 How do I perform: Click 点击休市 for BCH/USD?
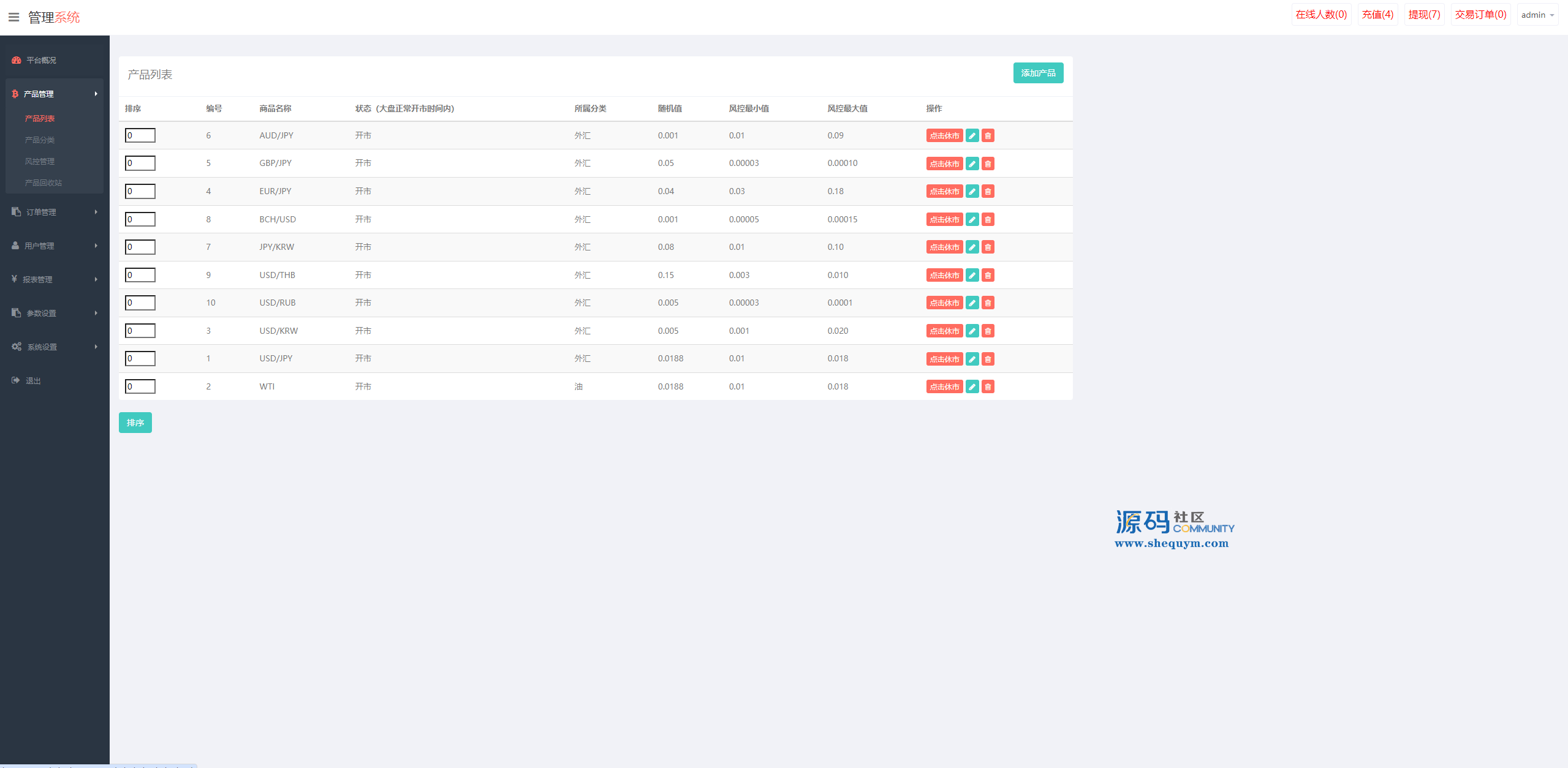tap(944, 219)
